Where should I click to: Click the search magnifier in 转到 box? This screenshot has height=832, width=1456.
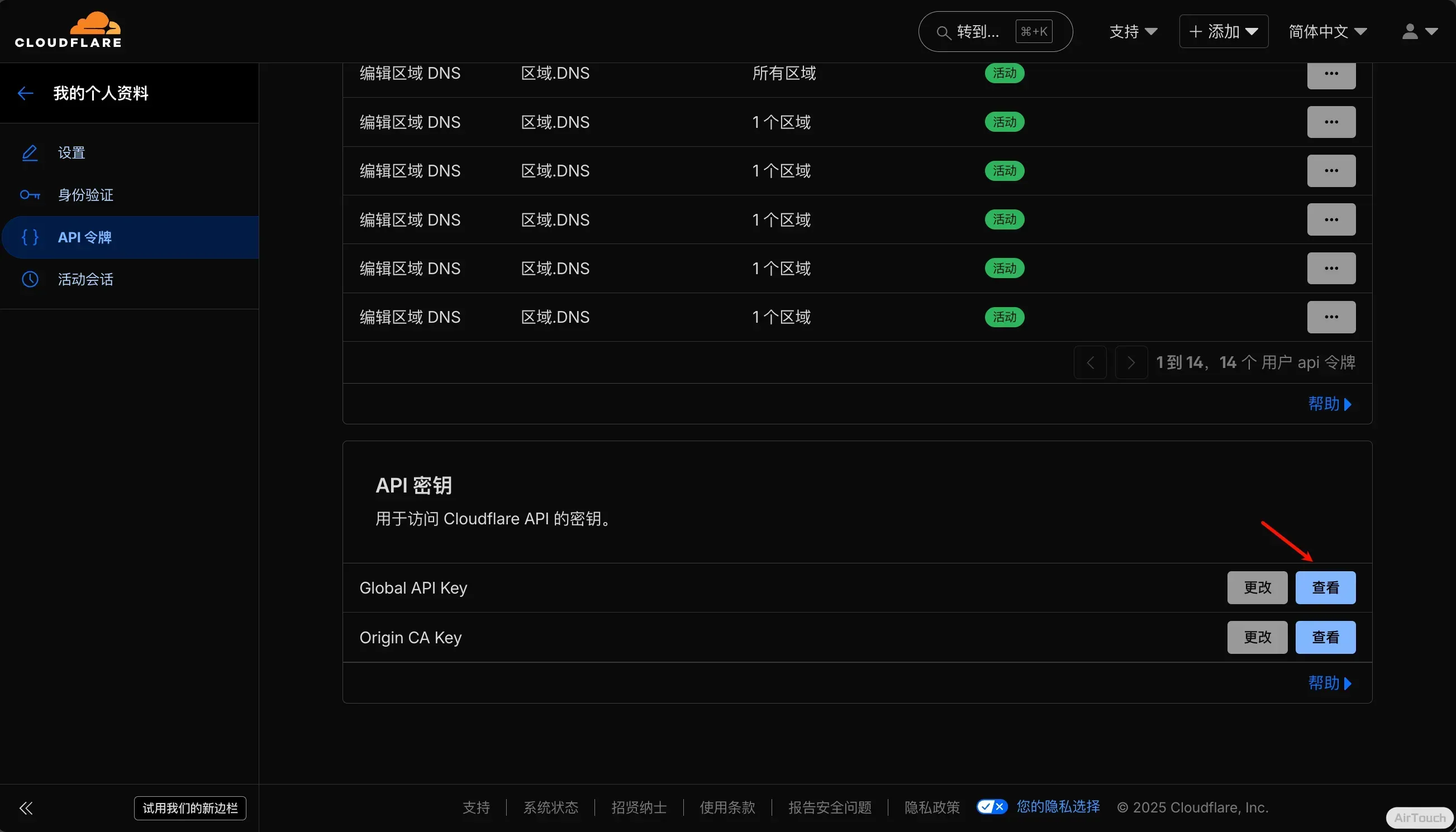(943, 32)
